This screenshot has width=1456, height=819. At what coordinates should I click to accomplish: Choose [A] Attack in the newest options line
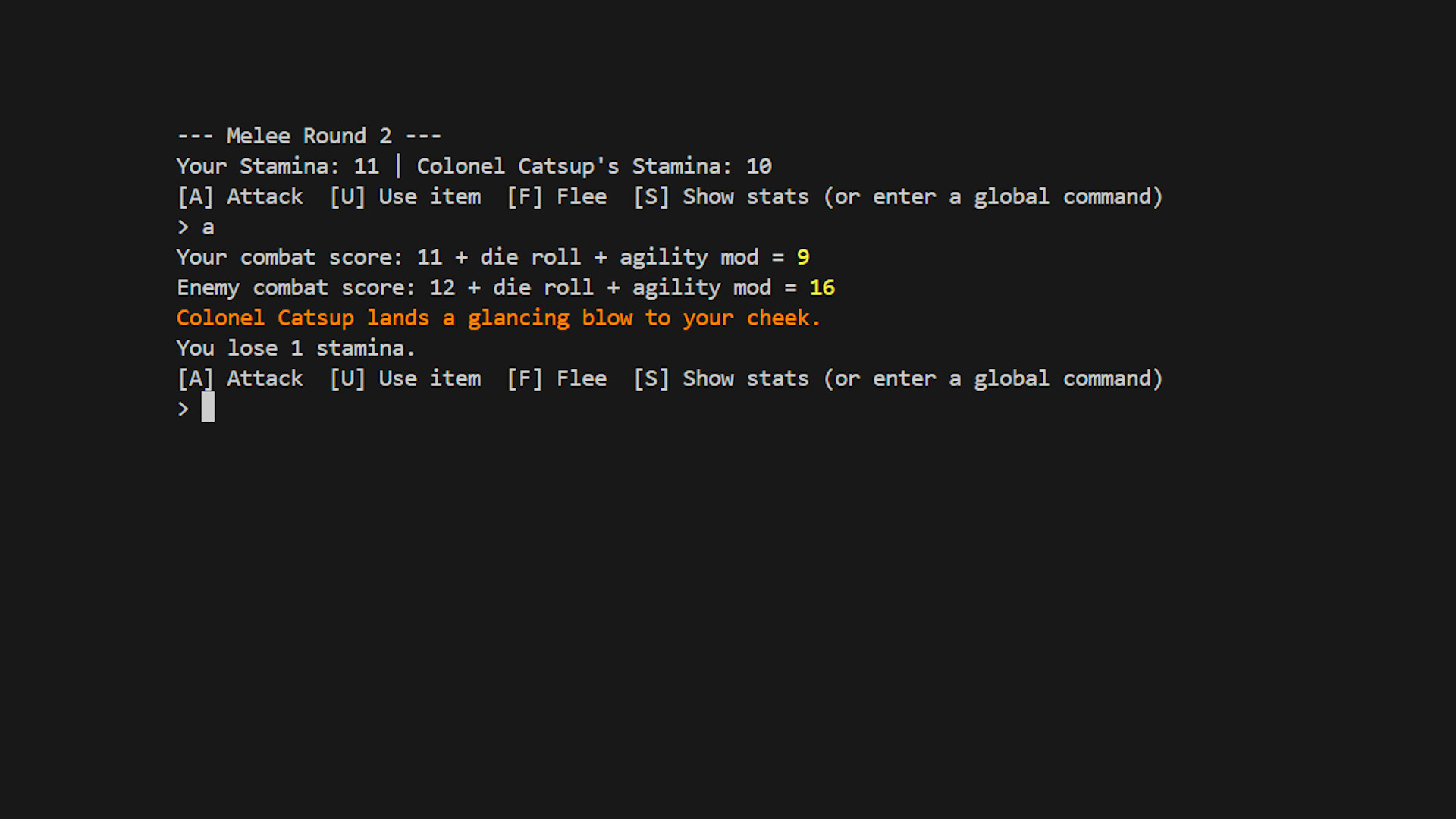[240, 378]
